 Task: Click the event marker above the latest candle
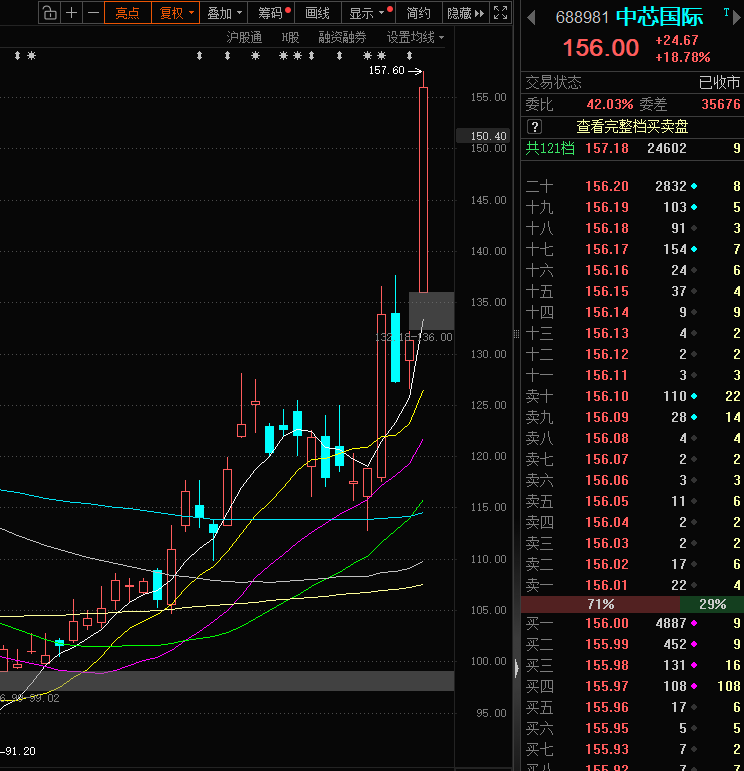click(x=410, y=56)
